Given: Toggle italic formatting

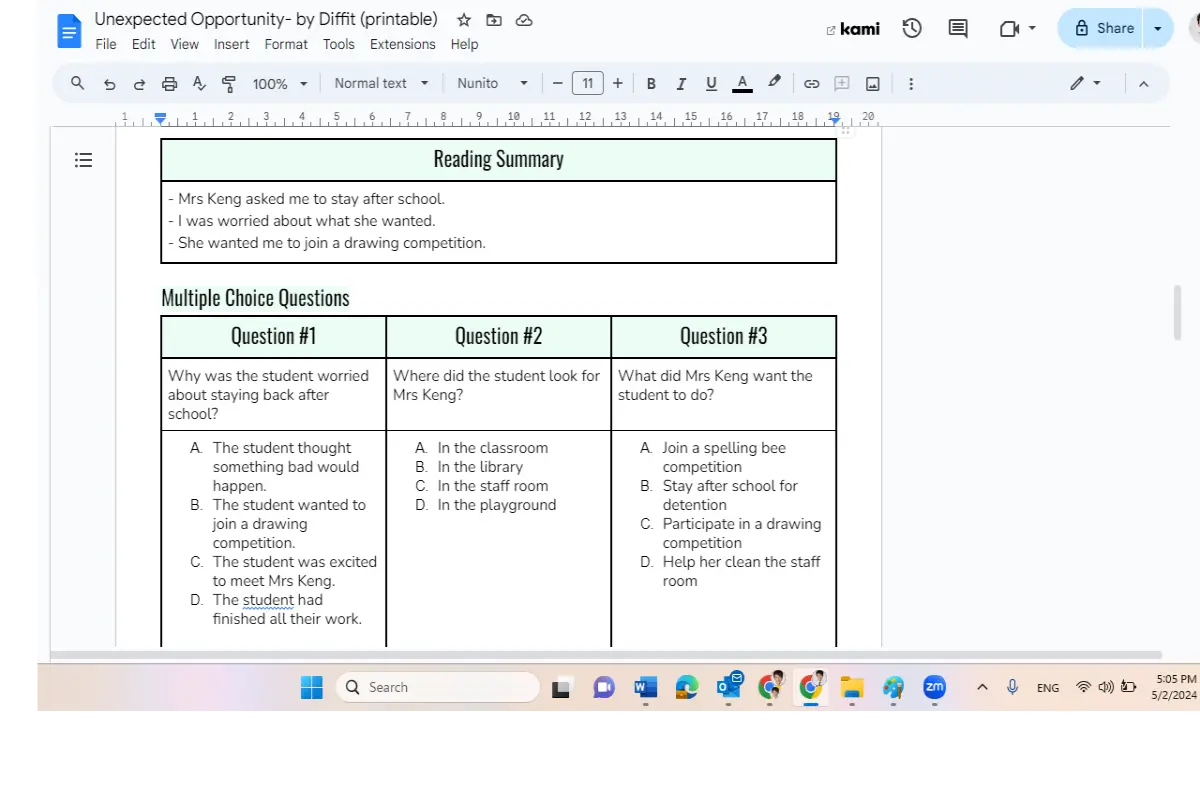Looking at the screenshot, I should pyautogui.click(x=682, y=84).
